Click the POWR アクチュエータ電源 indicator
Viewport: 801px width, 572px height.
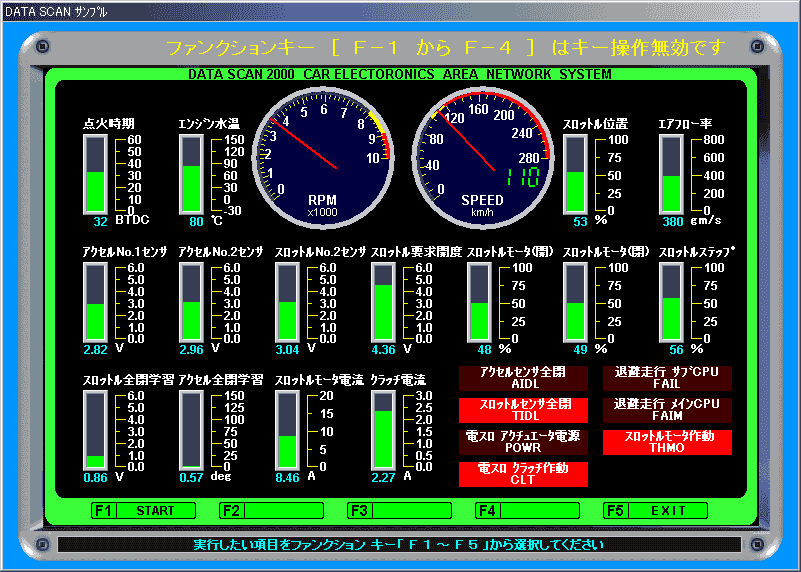[524, 442]
